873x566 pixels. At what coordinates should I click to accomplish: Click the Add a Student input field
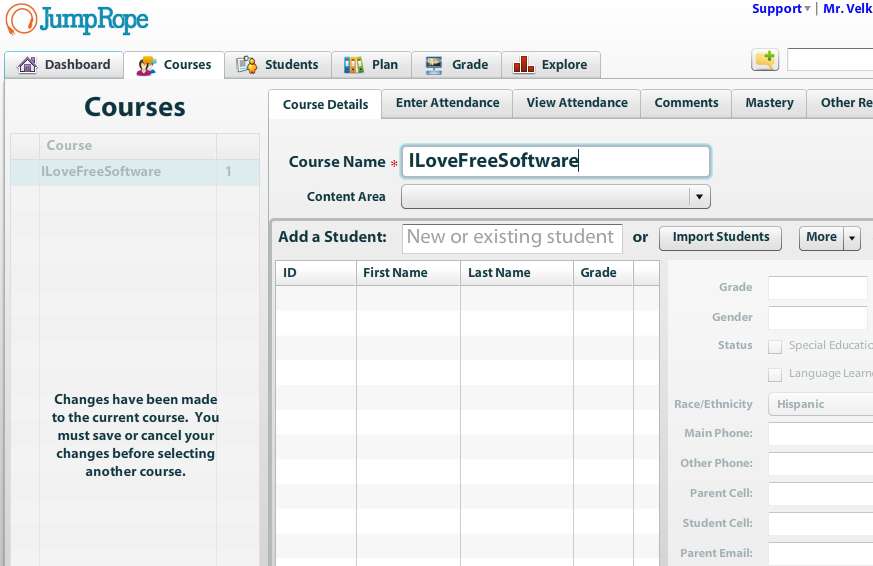512,237
